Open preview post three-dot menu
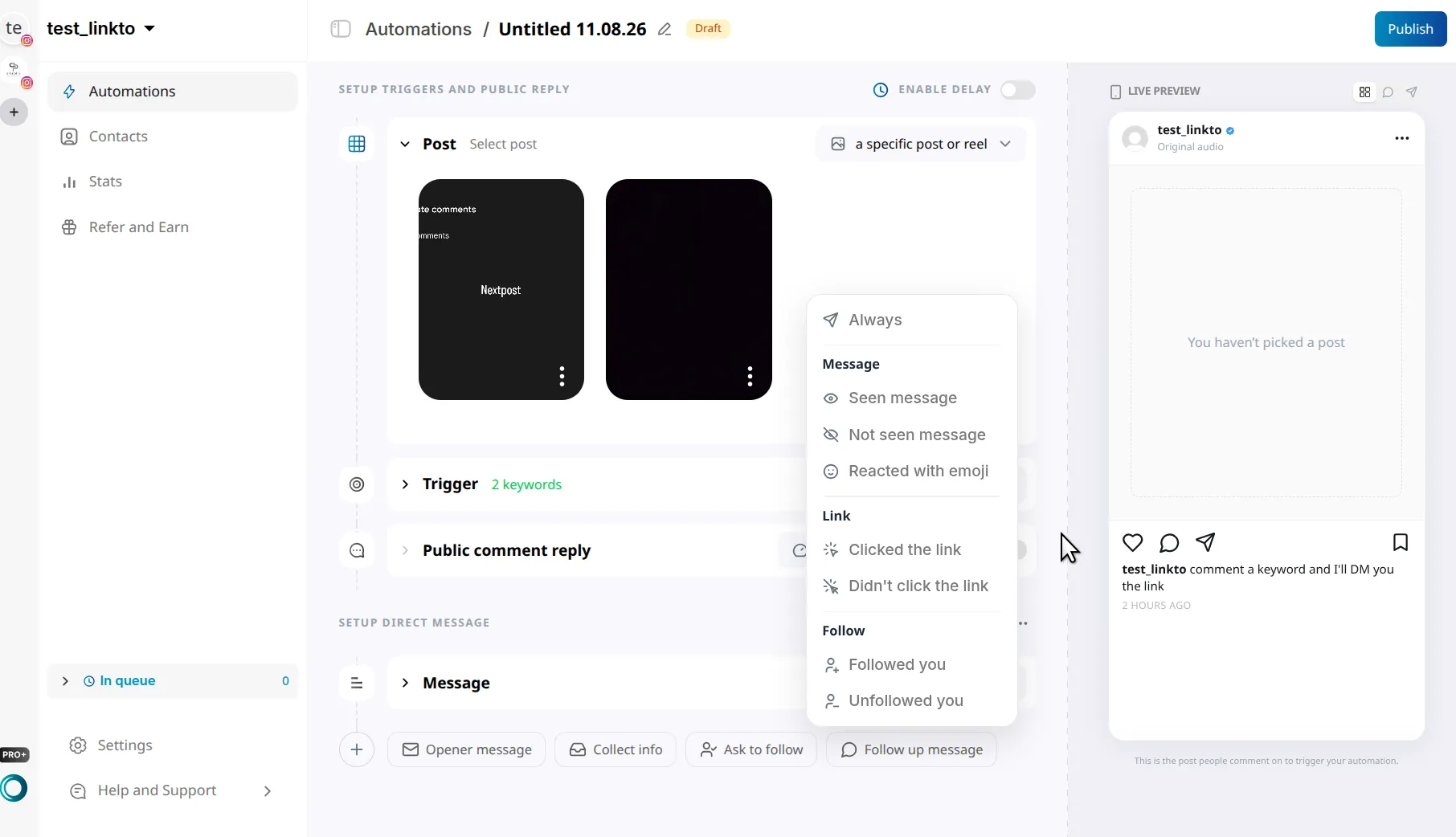The image size is (1456, 837). 1402,138
